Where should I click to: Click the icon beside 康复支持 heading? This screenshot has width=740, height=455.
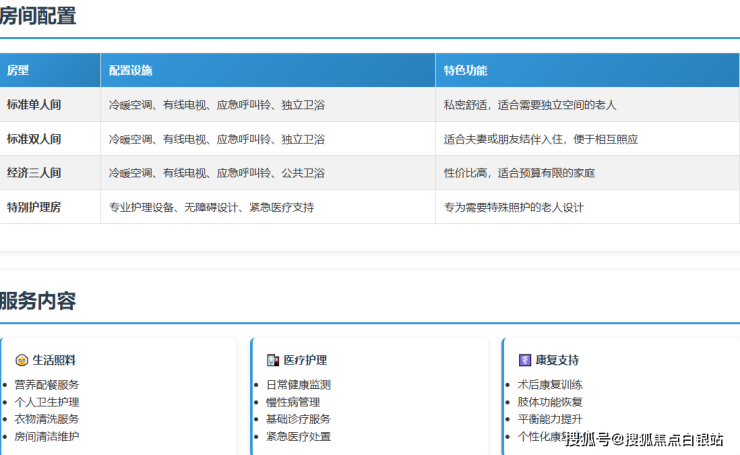point(525,360)
